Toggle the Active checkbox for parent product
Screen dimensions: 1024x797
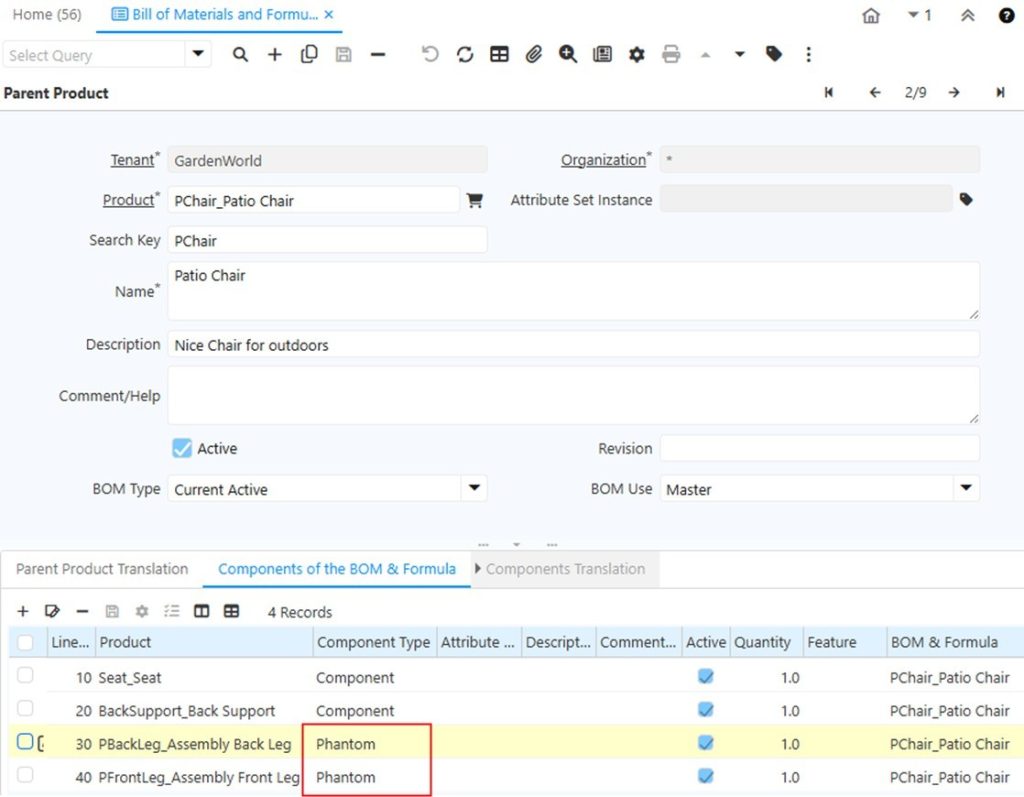[182, 449]
